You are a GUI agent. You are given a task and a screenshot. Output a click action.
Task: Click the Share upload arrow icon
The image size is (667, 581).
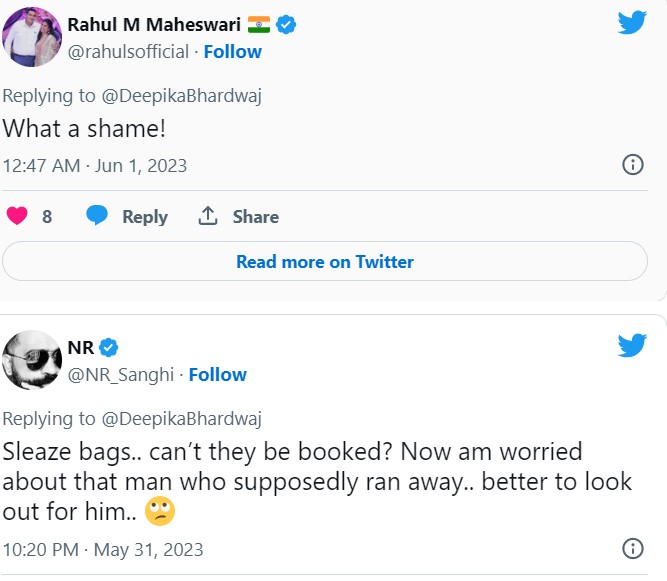[208, 216]
